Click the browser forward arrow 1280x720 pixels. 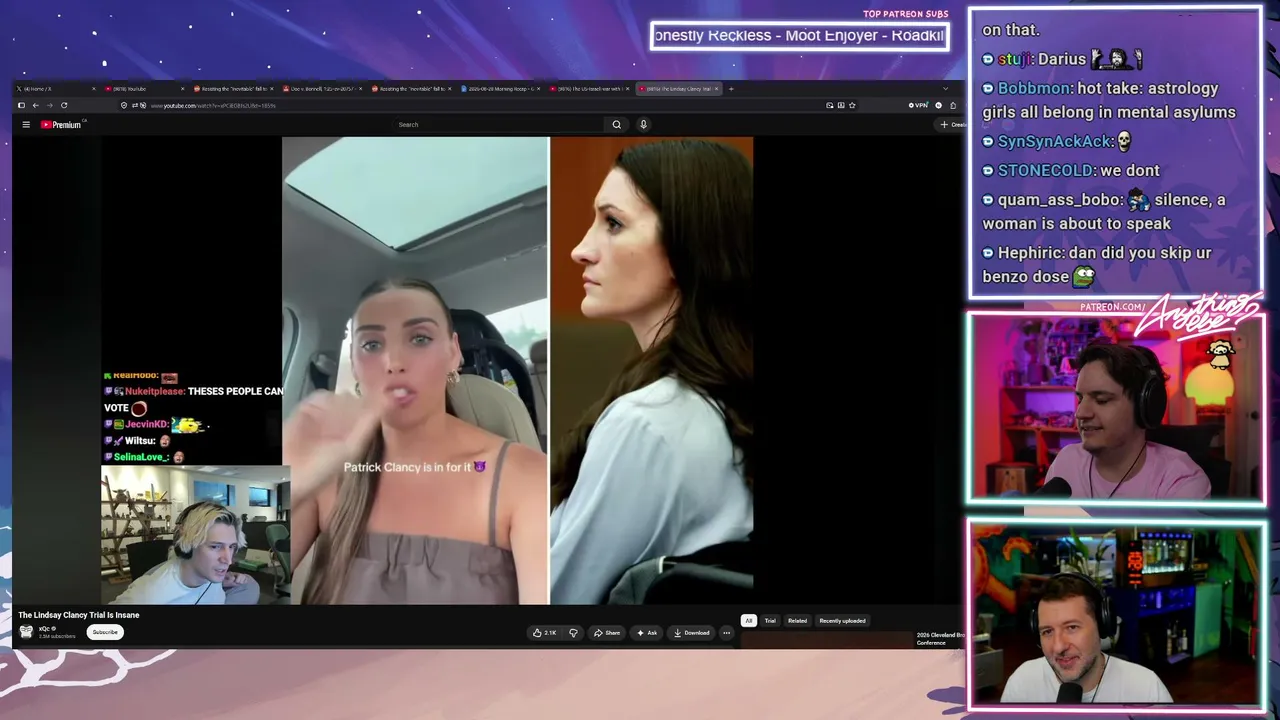click(49, 105)
